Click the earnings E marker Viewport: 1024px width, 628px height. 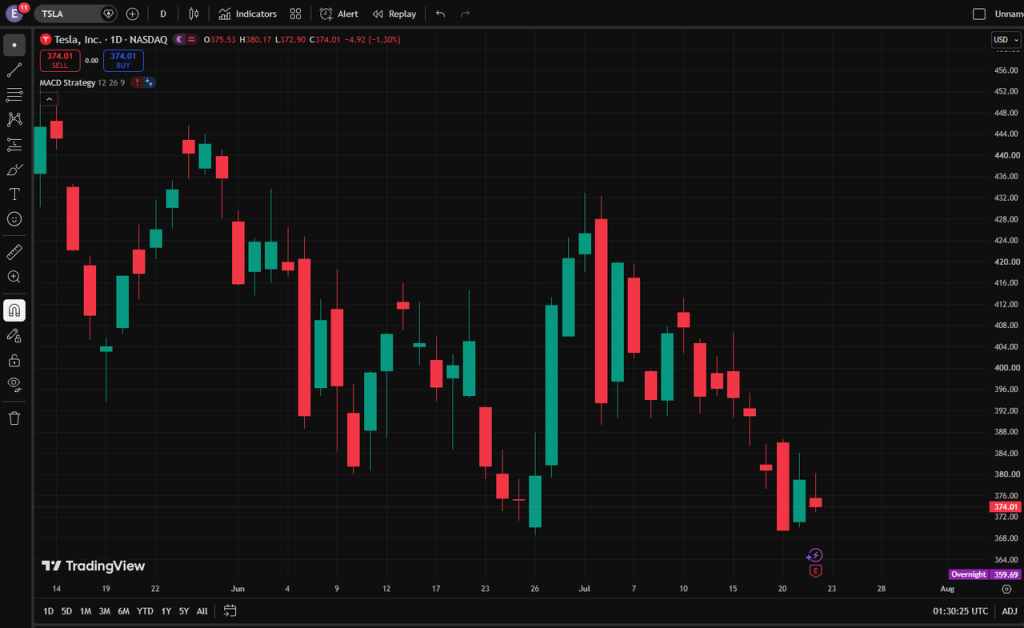point(815,571)
